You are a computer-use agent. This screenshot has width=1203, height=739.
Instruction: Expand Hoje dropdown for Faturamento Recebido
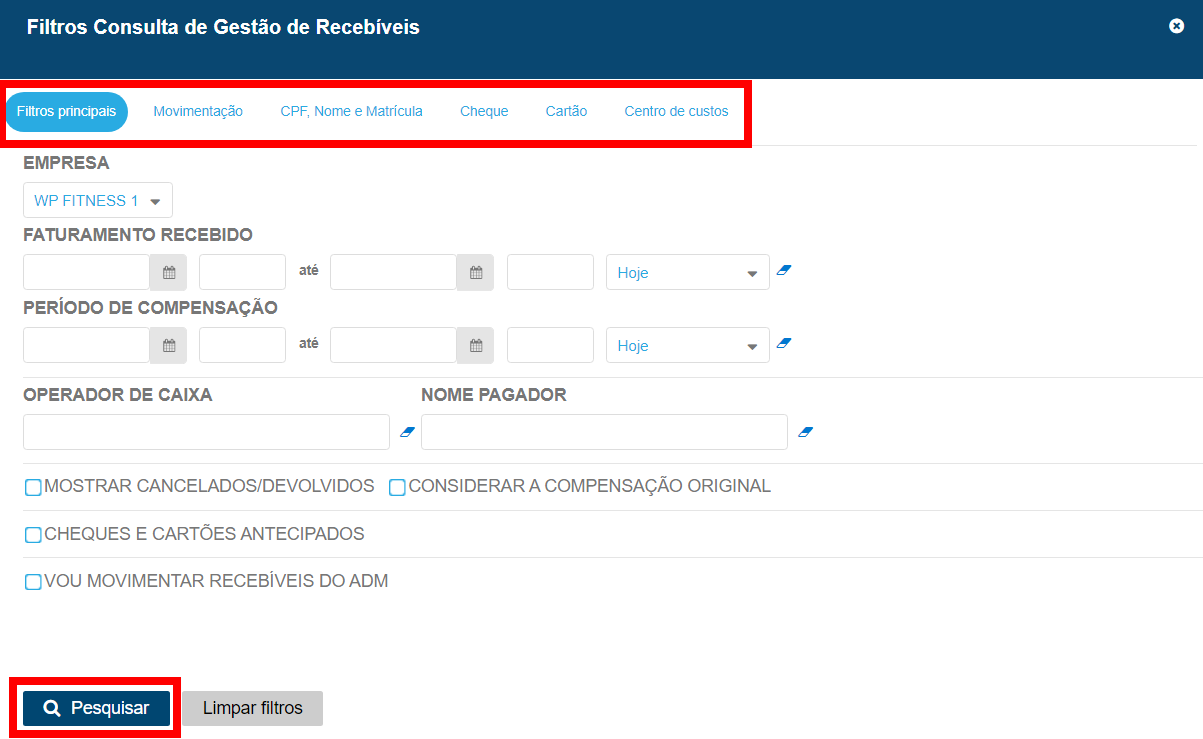pos(687,273)
